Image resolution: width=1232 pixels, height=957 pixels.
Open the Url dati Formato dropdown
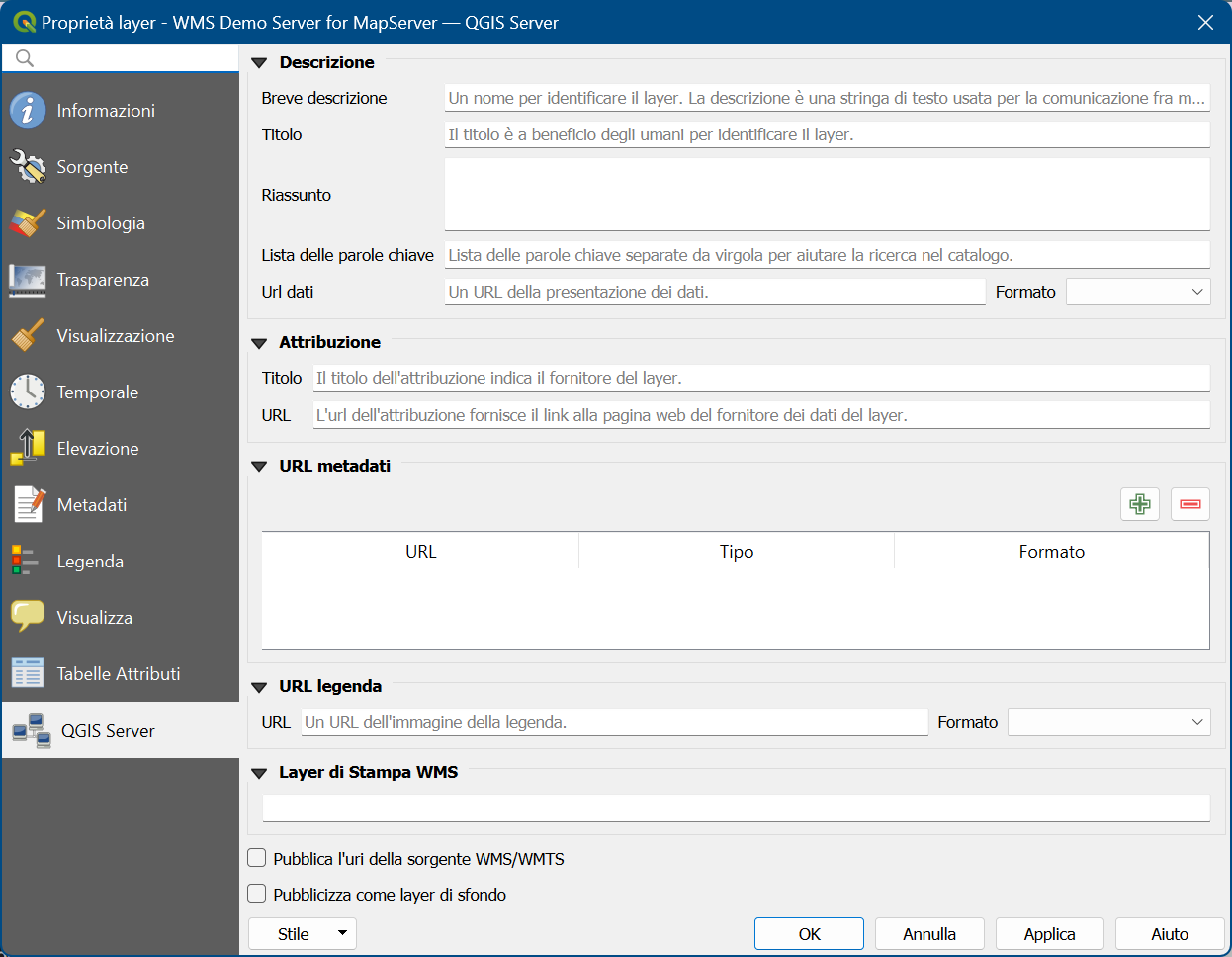1138,292
